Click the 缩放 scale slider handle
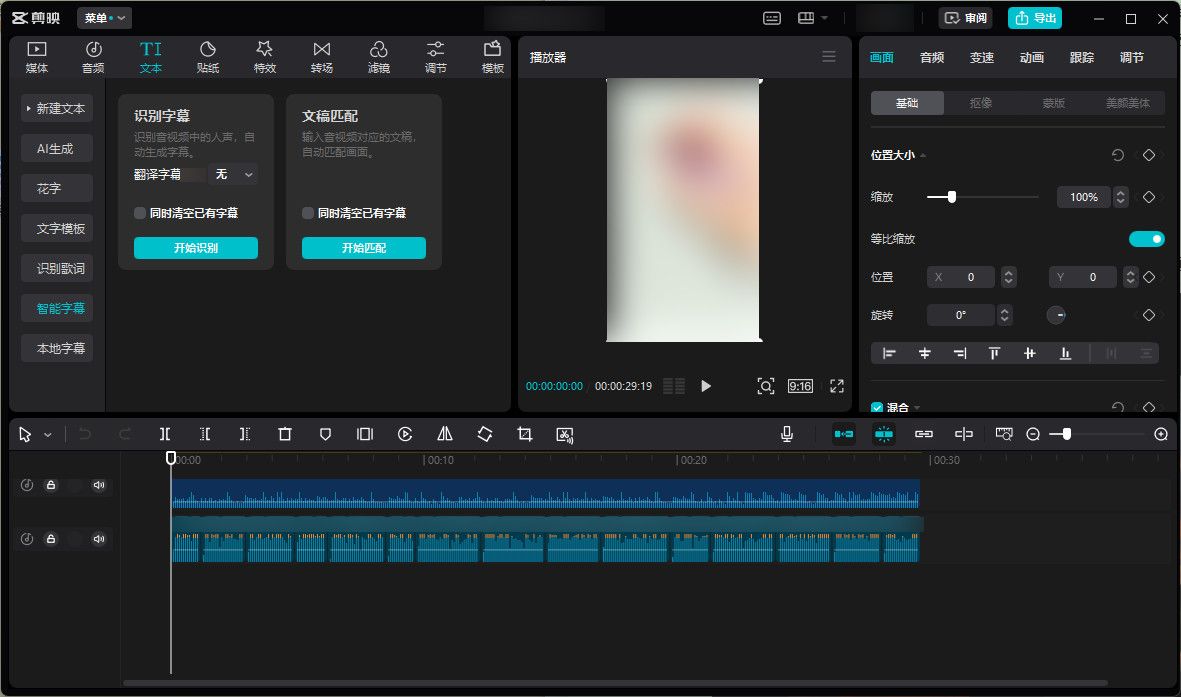This screenshot has height=697, width=1181. pos(951,197)
